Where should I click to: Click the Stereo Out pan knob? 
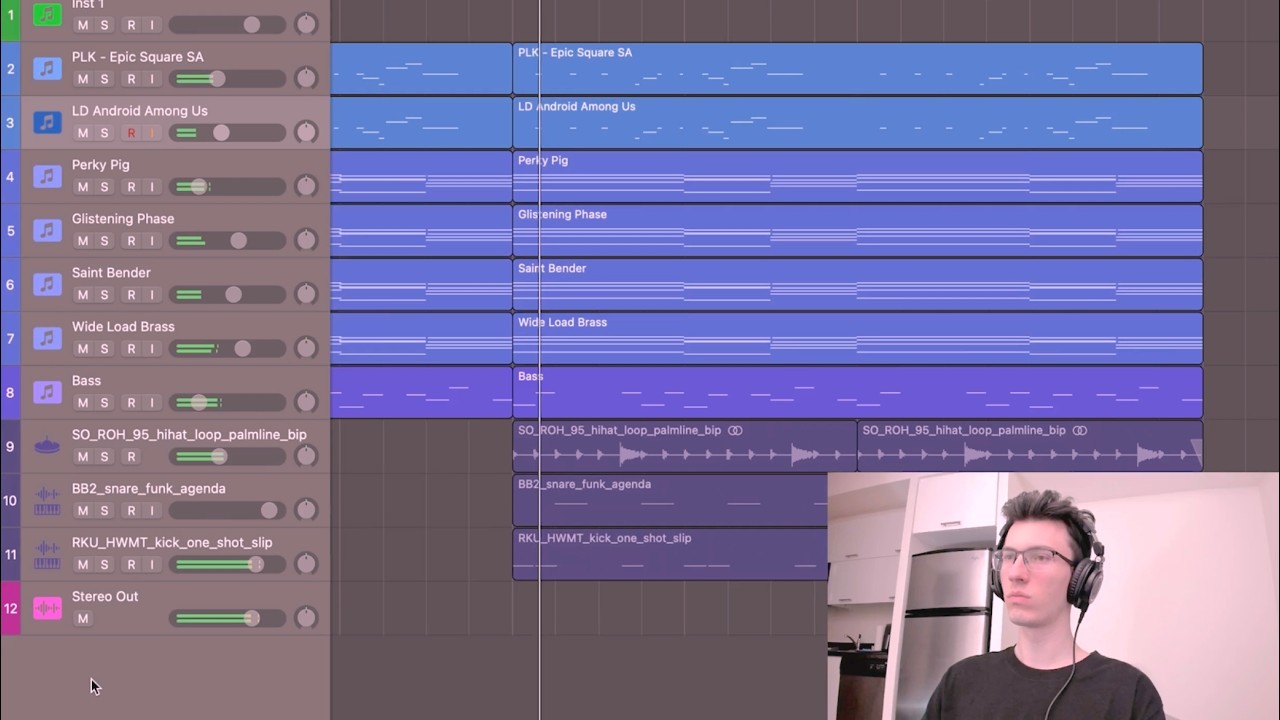(x=306, y=618)
